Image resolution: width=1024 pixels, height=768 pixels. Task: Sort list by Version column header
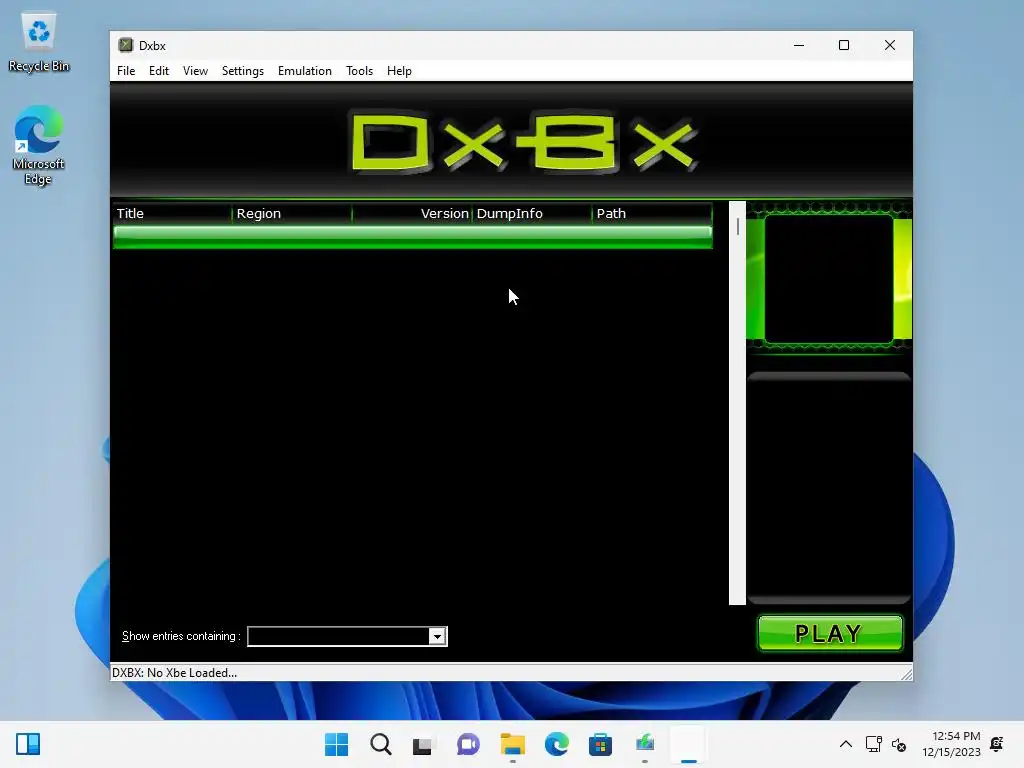pyautogui.click(x=412, y=214)
